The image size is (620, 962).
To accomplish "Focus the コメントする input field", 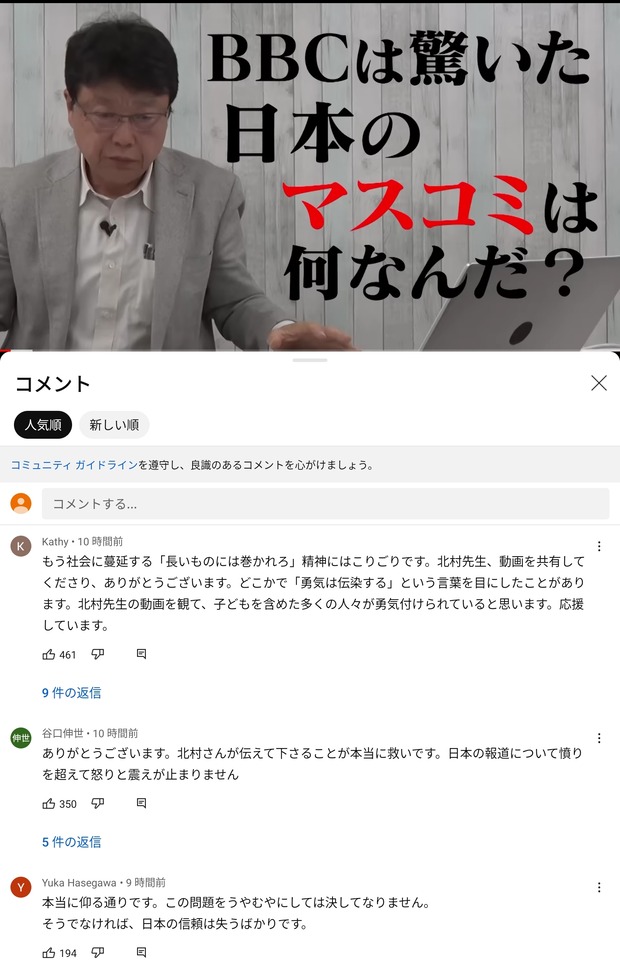I will tap(326, 504).
